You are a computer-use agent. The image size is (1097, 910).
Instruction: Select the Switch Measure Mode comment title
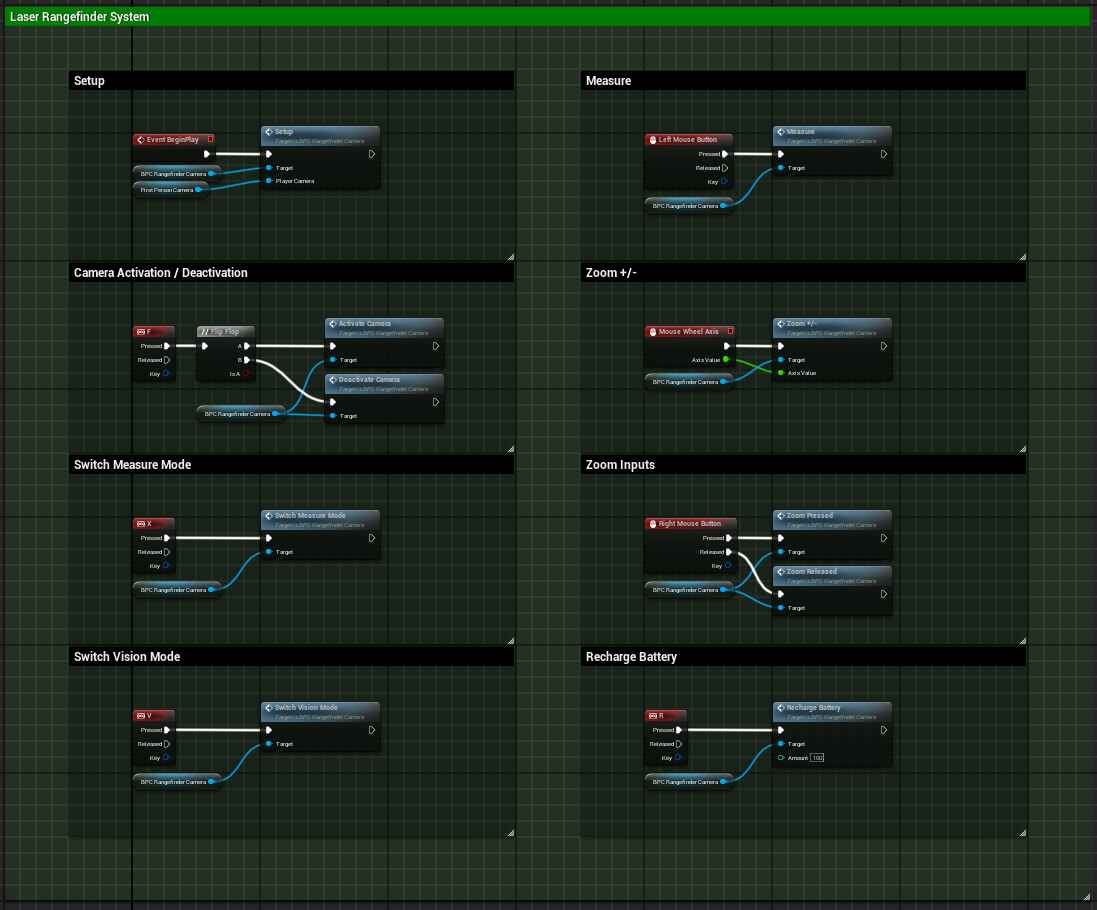[132, 464]
